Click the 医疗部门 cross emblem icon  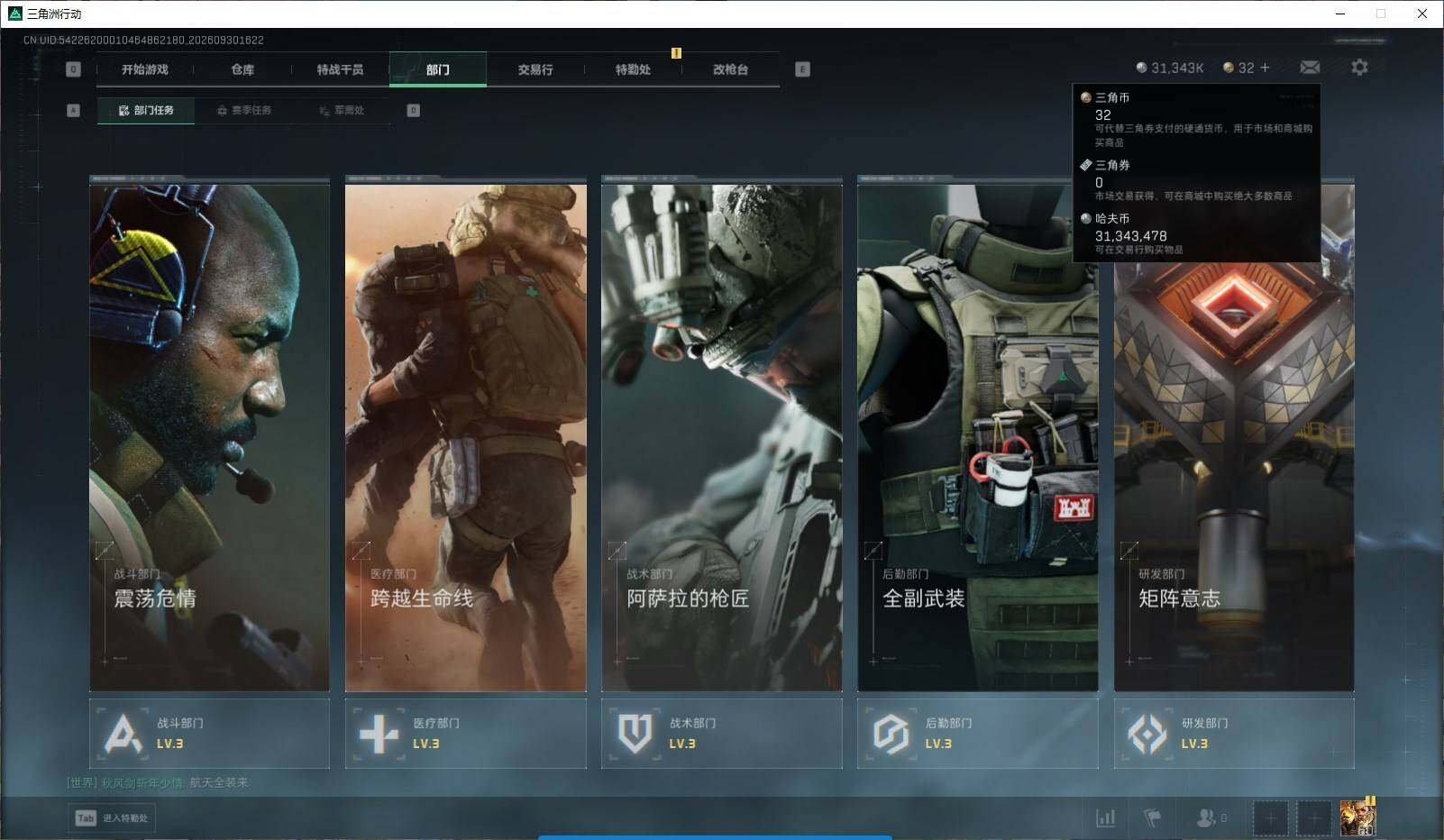(x=379, y=734)
